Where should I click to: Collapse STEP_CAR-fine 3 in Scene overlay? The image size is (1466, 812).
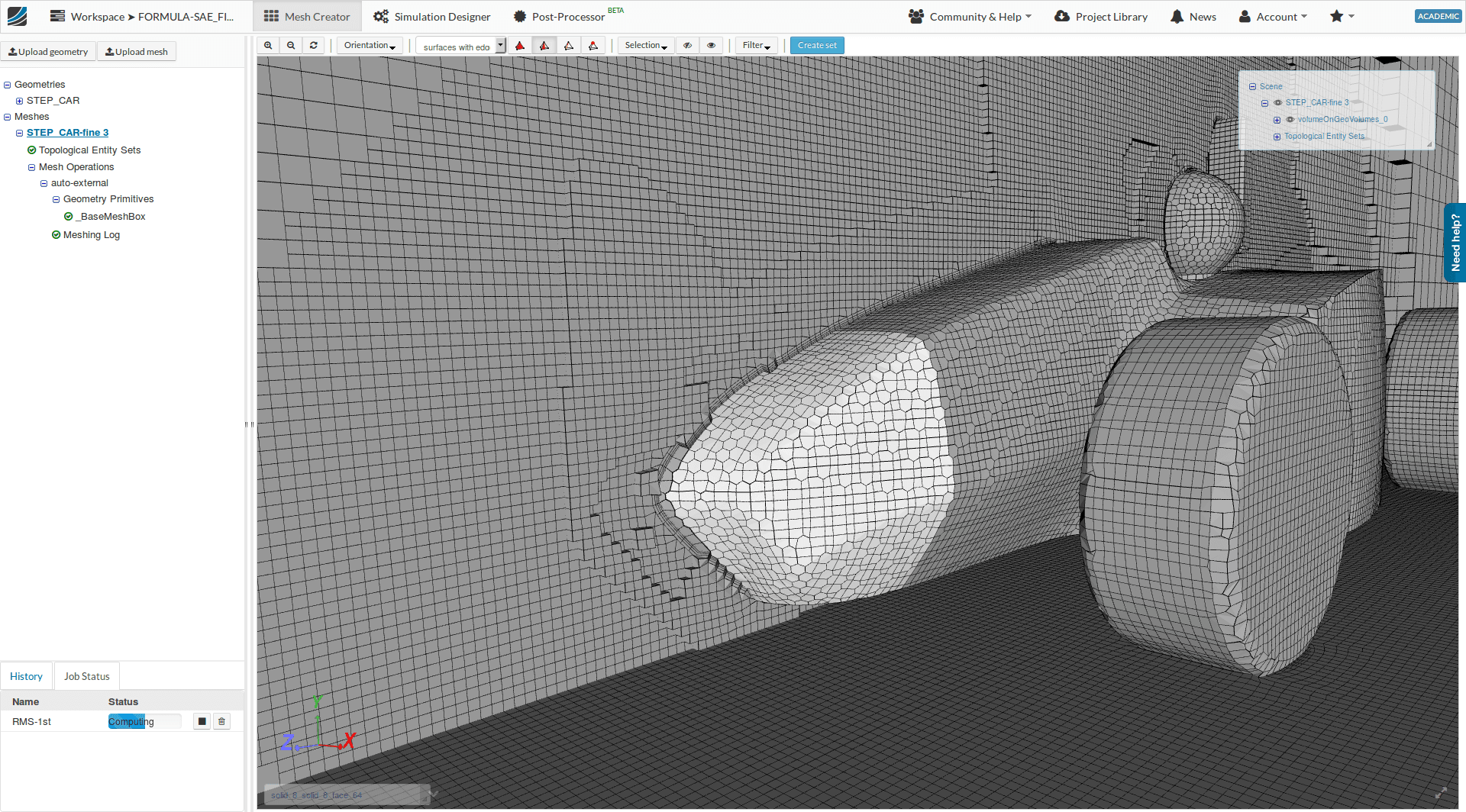pyautogui.click(x=1264, y=104)
